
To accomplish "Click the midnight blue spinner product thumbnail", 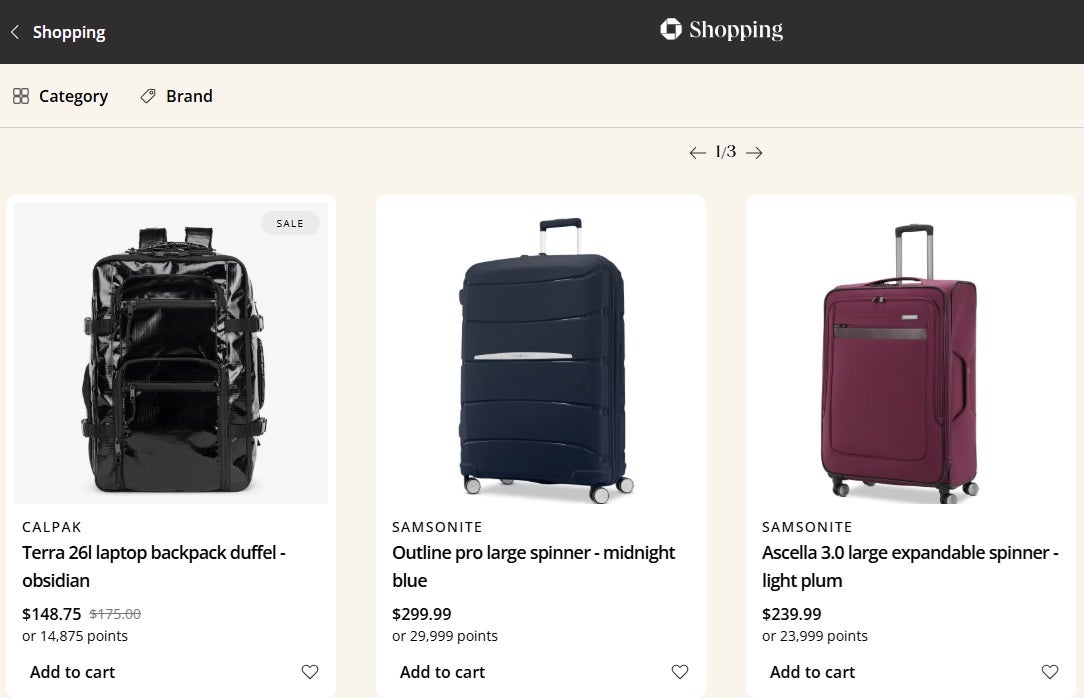I will click(540, 352).
